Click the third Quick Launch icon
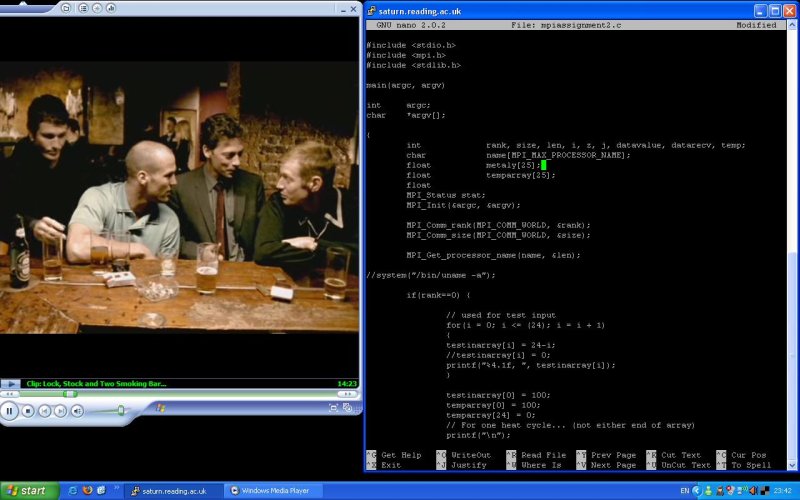This screenshot has width=800, height=500. (101, 490)
